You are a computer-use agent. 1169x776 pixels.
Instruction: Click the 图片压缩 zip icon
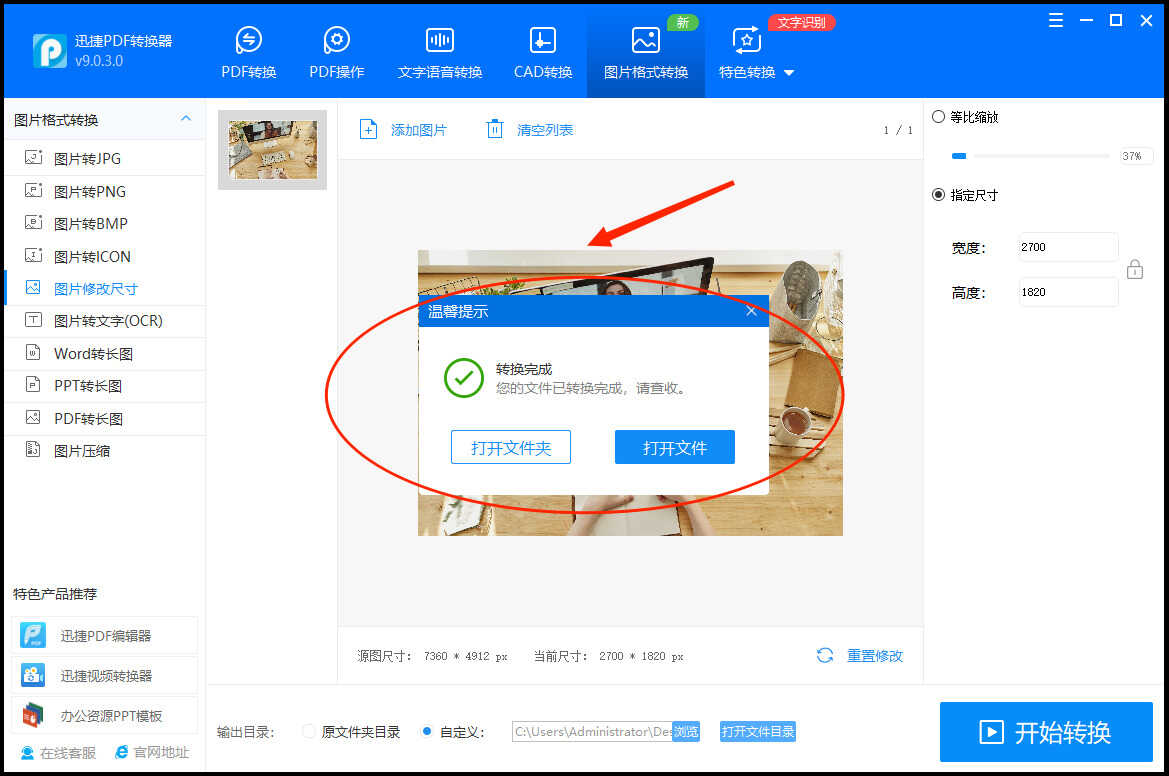click(34, 449)
